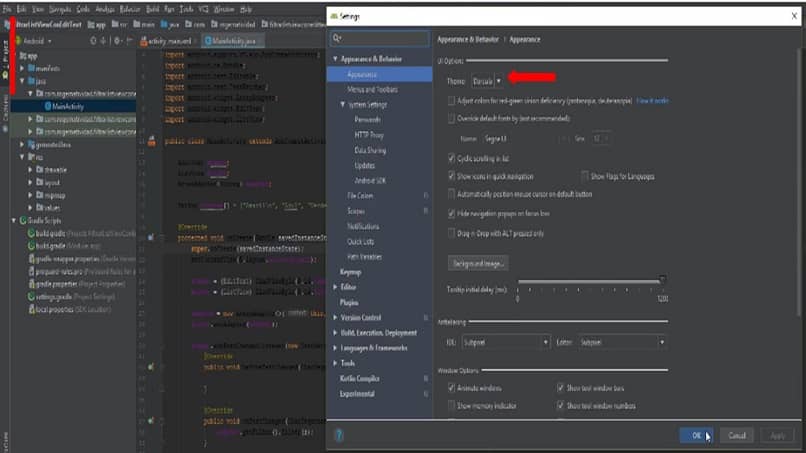Select Plugins in settings tree

(349, 302)
